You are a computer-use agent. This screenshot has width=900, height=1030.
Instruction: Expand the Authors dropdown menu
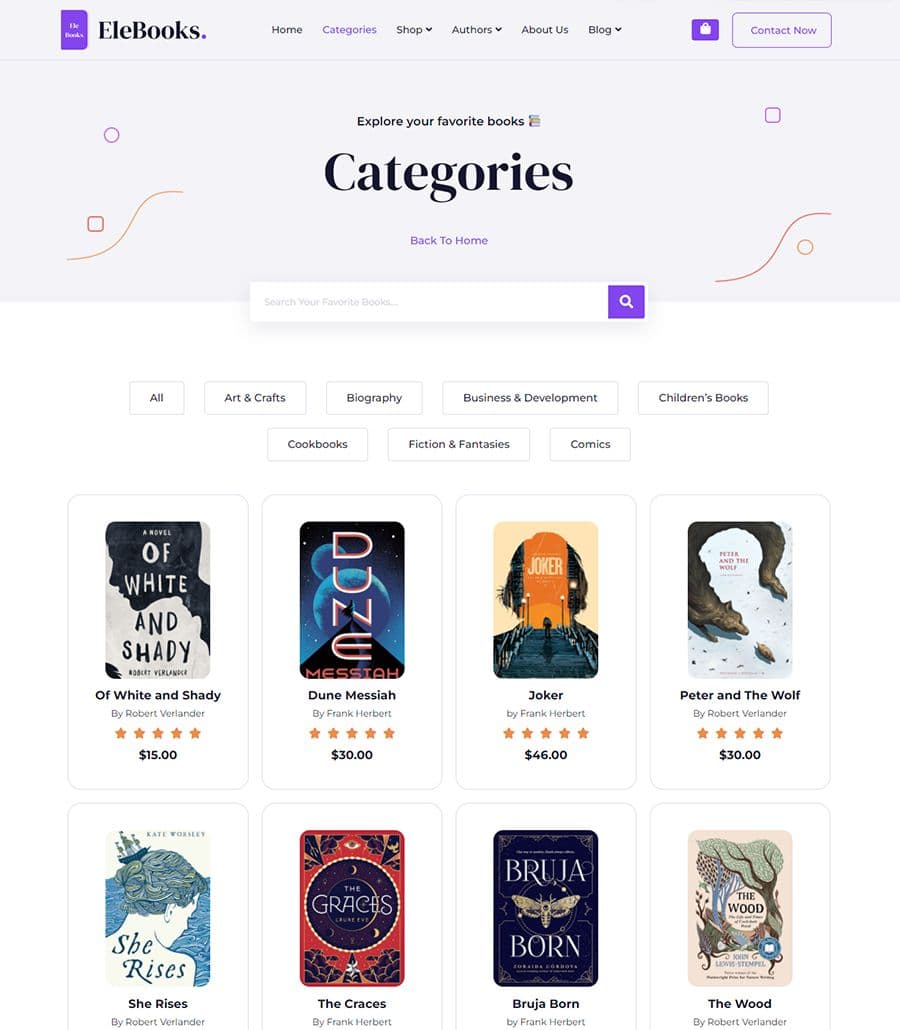[476, 30]
